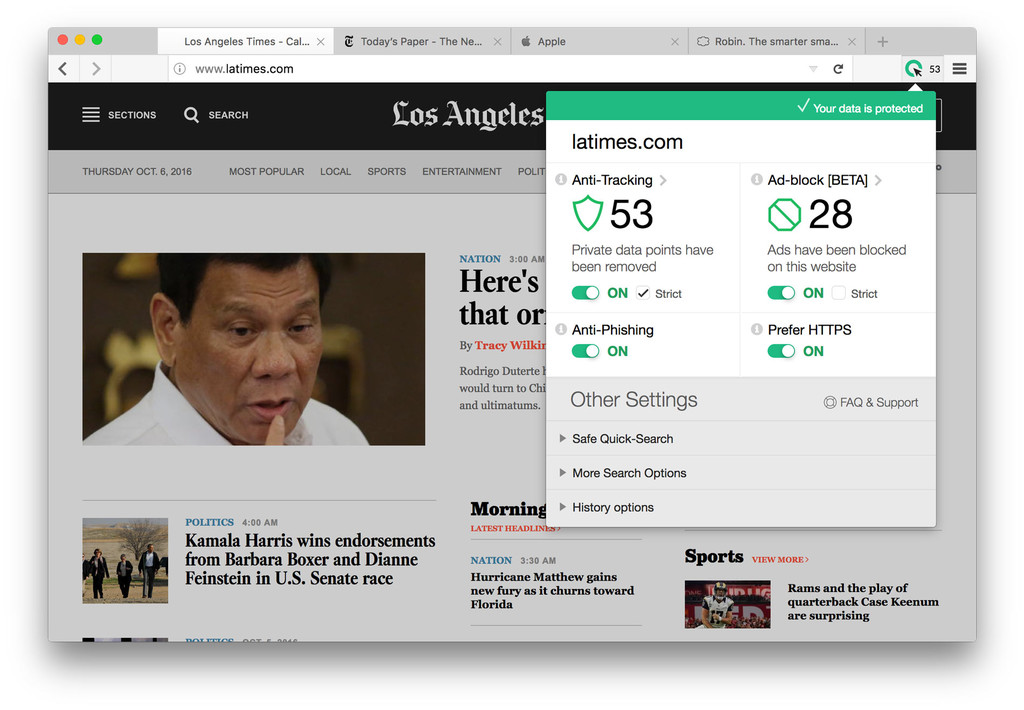1024x710 pixels.
Task: Open the browser hamburger menu
Action: 959,69
